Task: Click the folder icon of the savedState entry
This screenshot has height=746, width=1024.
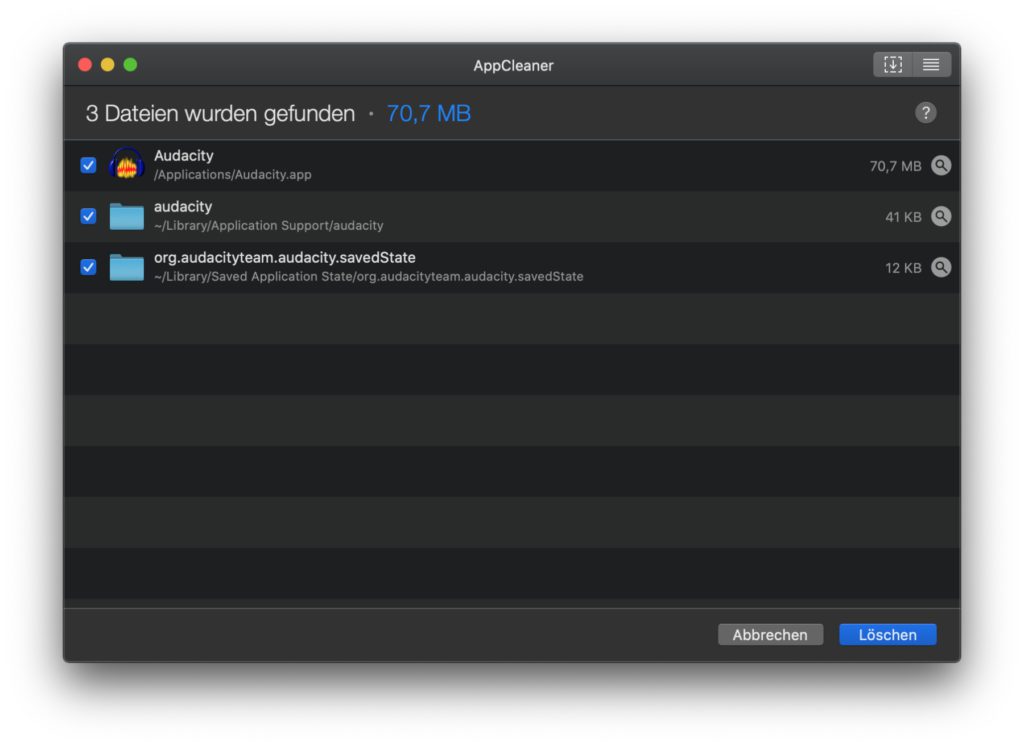Action: point(126,266)
